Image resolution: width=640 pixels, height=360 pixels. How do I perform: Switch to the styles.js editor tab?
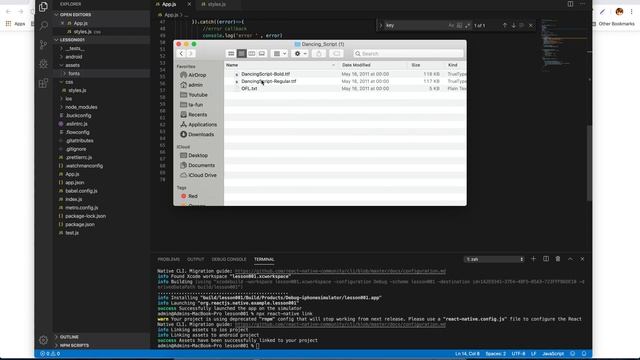(216, 4)
